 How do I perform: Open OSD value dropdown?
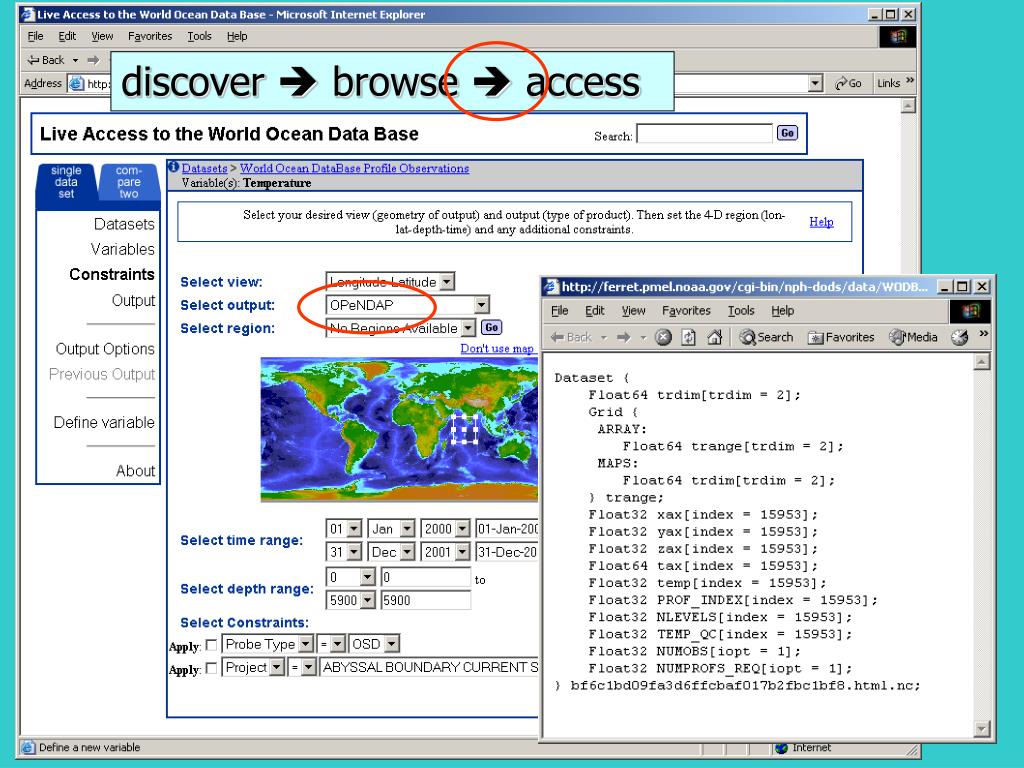[391, 645]
